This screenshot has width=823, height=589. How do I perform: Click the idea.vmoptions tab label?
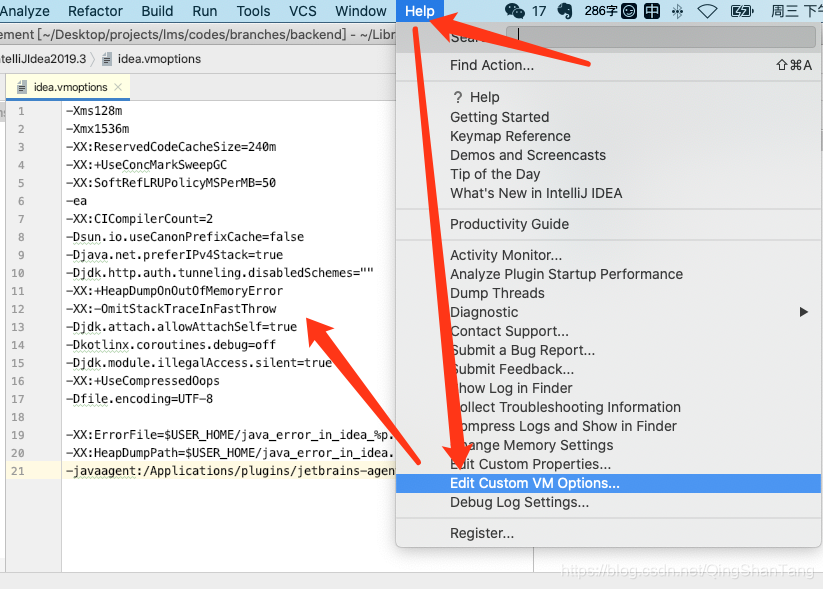click(70, 87)
